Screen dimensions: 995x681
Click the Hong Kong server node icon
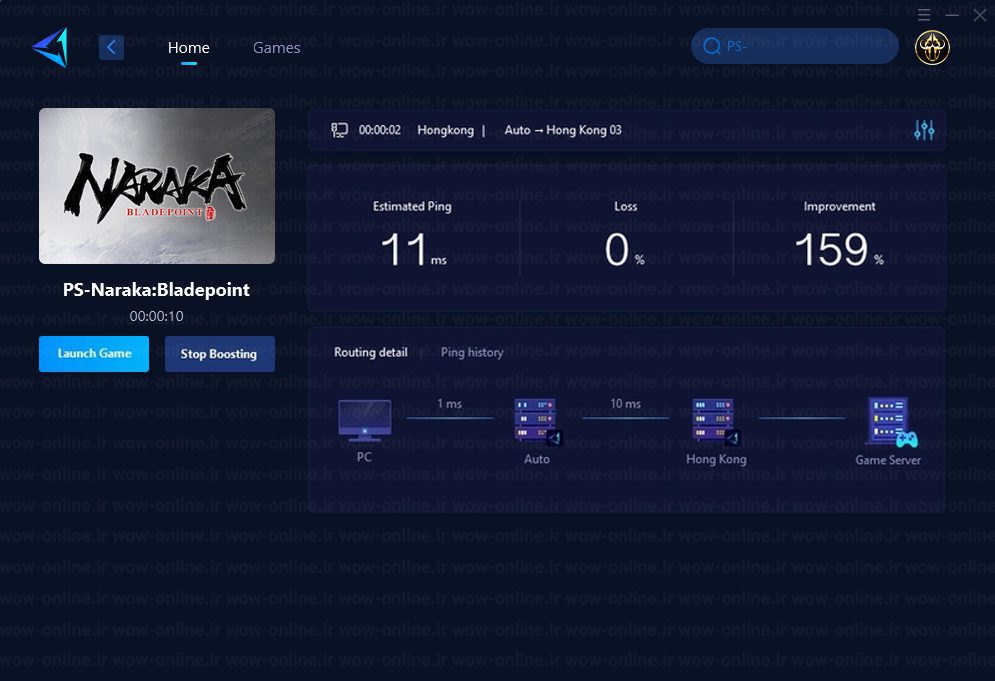[x=716, y=421]
